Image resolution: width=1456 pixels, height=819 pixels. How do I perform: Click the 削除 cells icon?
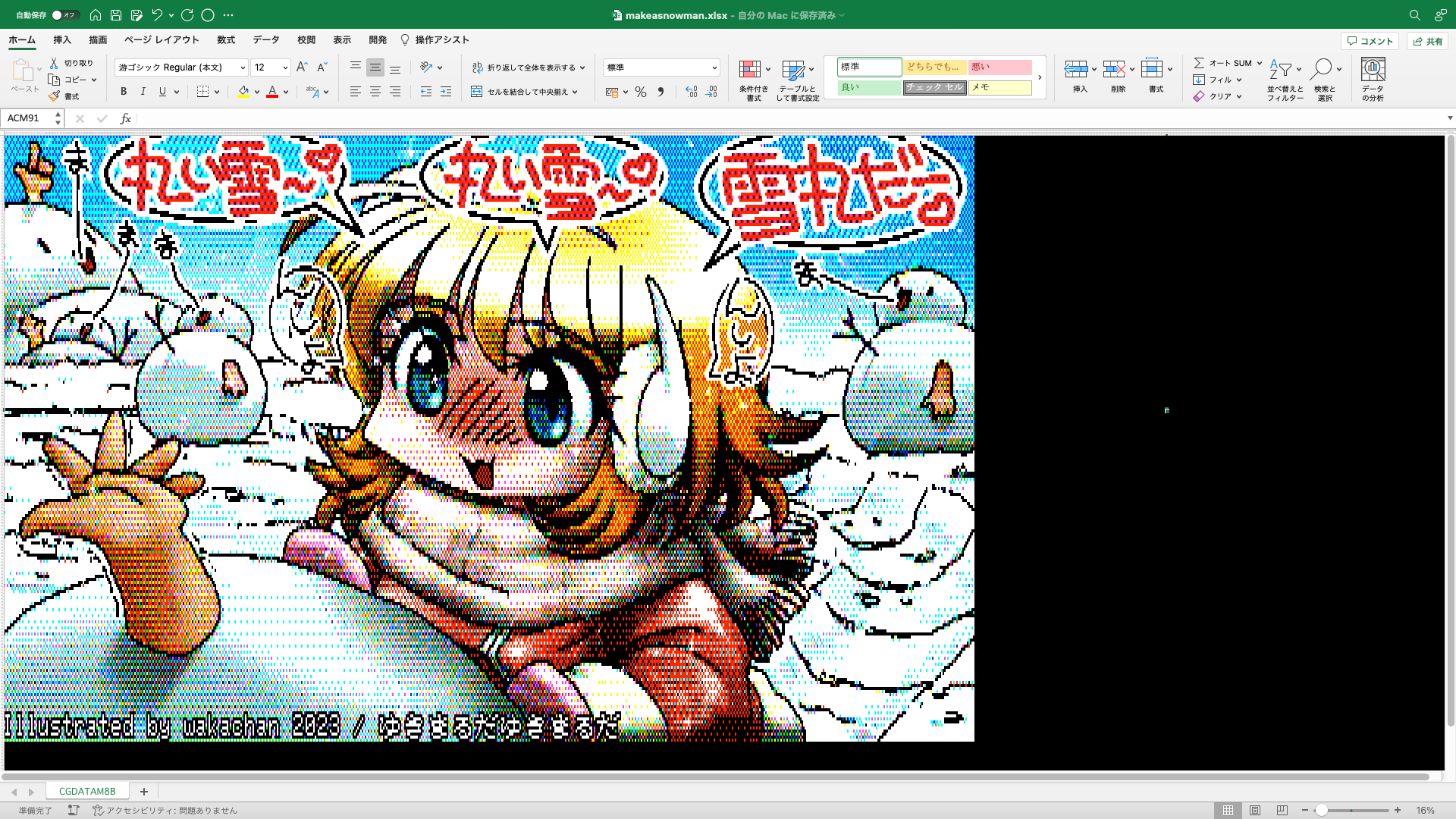(1114, 70)
